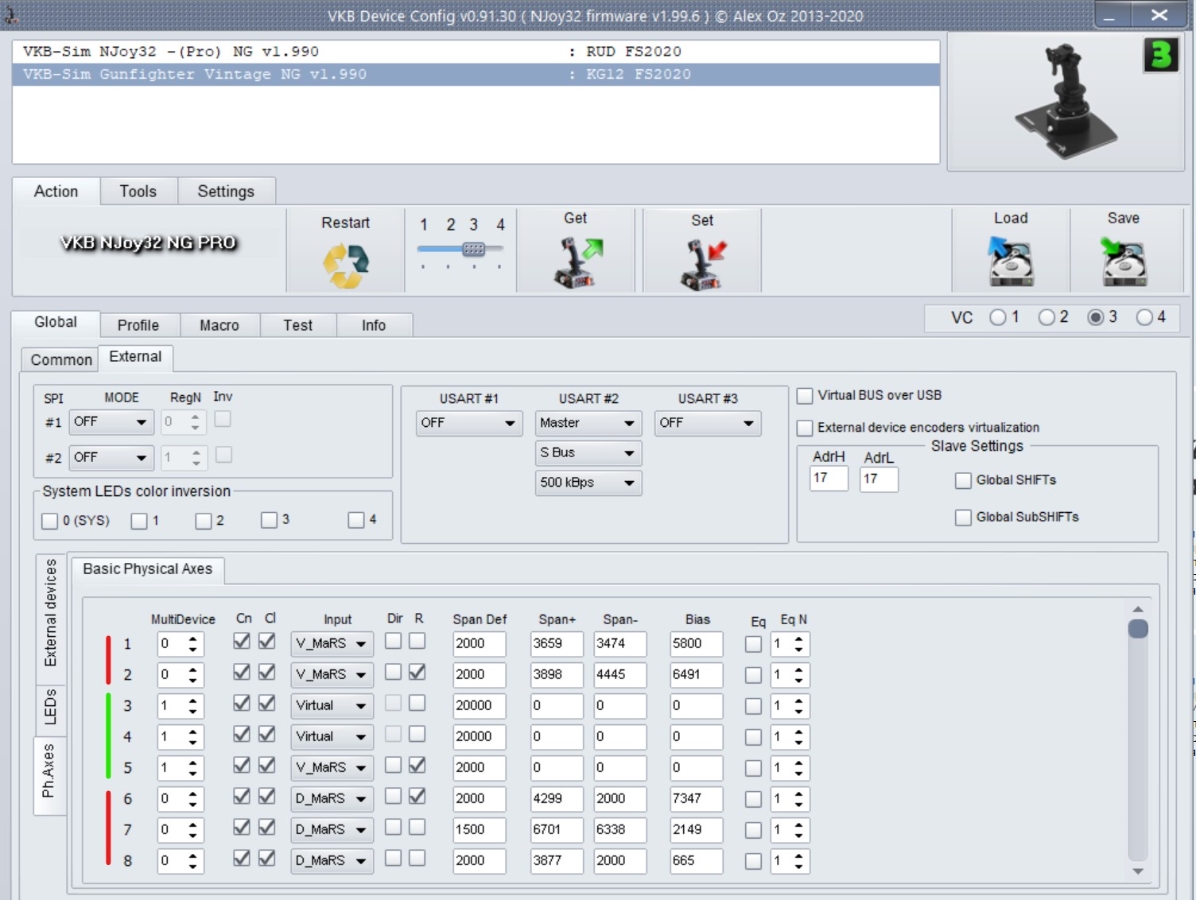The width and height of the screenshot is (1196, 900).
Task: Click the Save disk icon
Action: (1124, 262)
